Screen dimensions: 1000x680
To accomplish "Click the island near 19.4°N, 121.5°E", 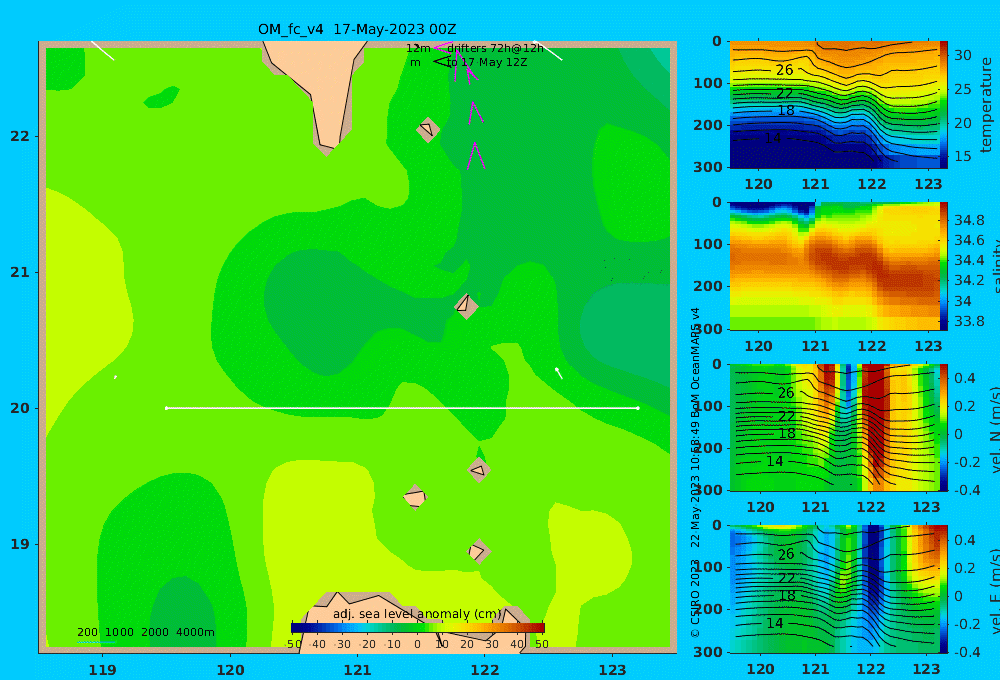I will 415,497.
